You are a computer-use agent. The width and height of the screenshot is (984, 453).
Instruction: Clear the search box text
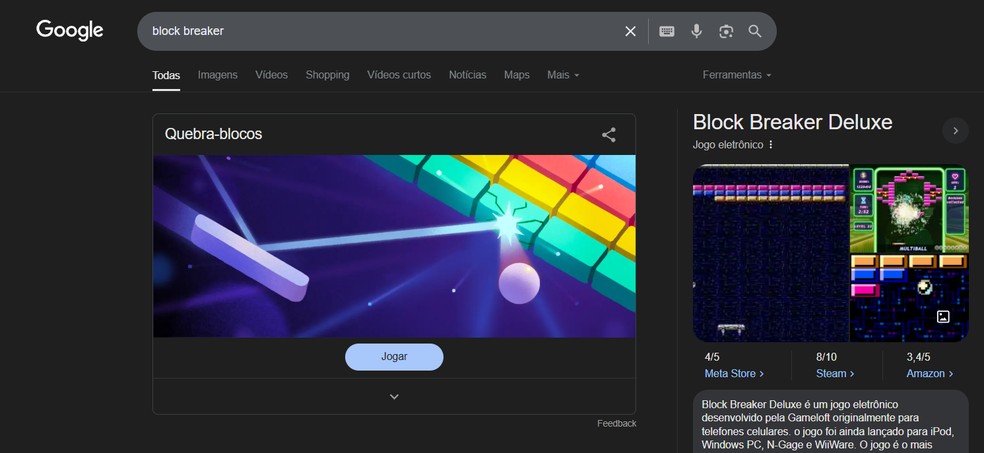[x=630, y=31]
